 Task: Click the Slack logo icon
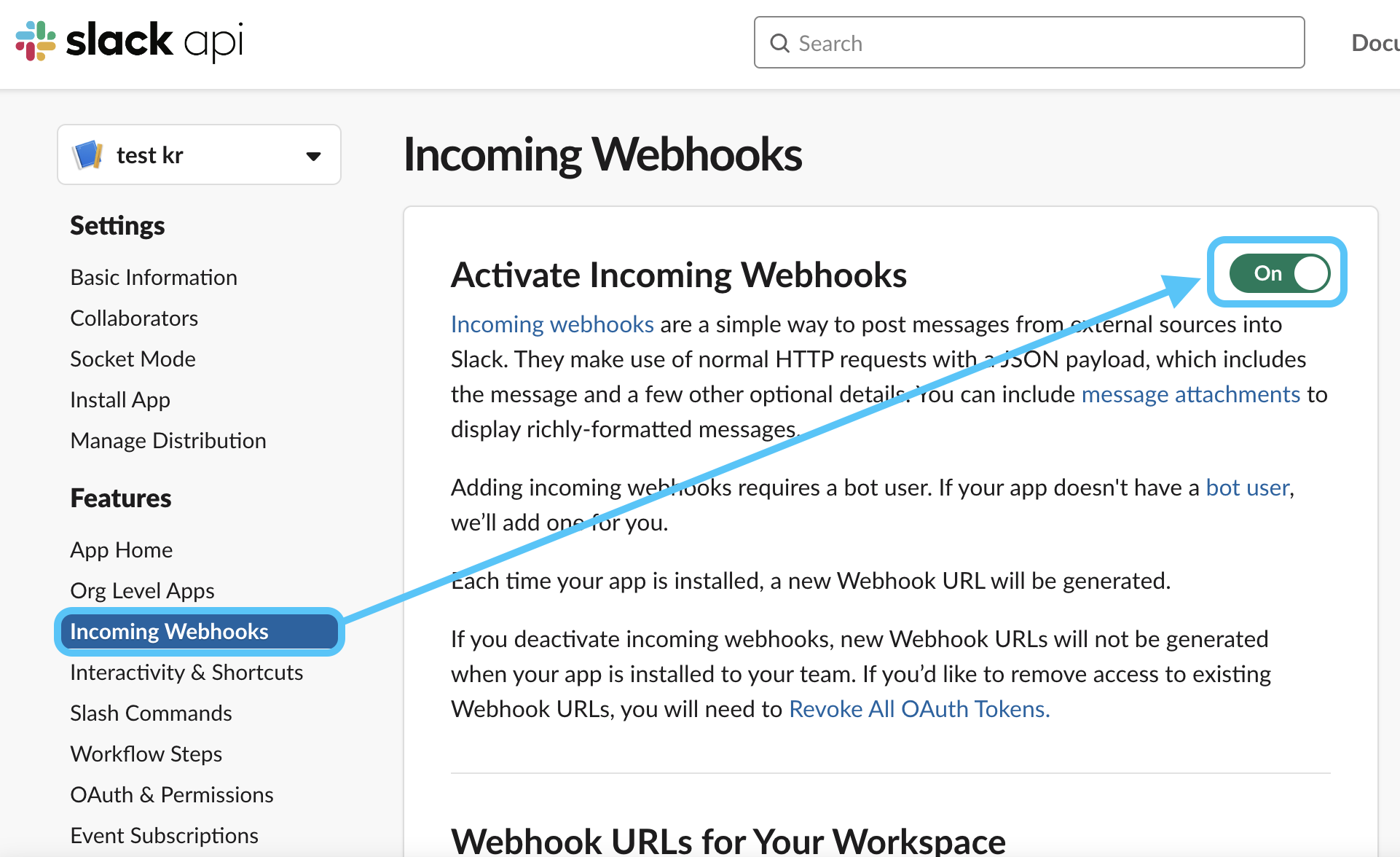point(36,41)
